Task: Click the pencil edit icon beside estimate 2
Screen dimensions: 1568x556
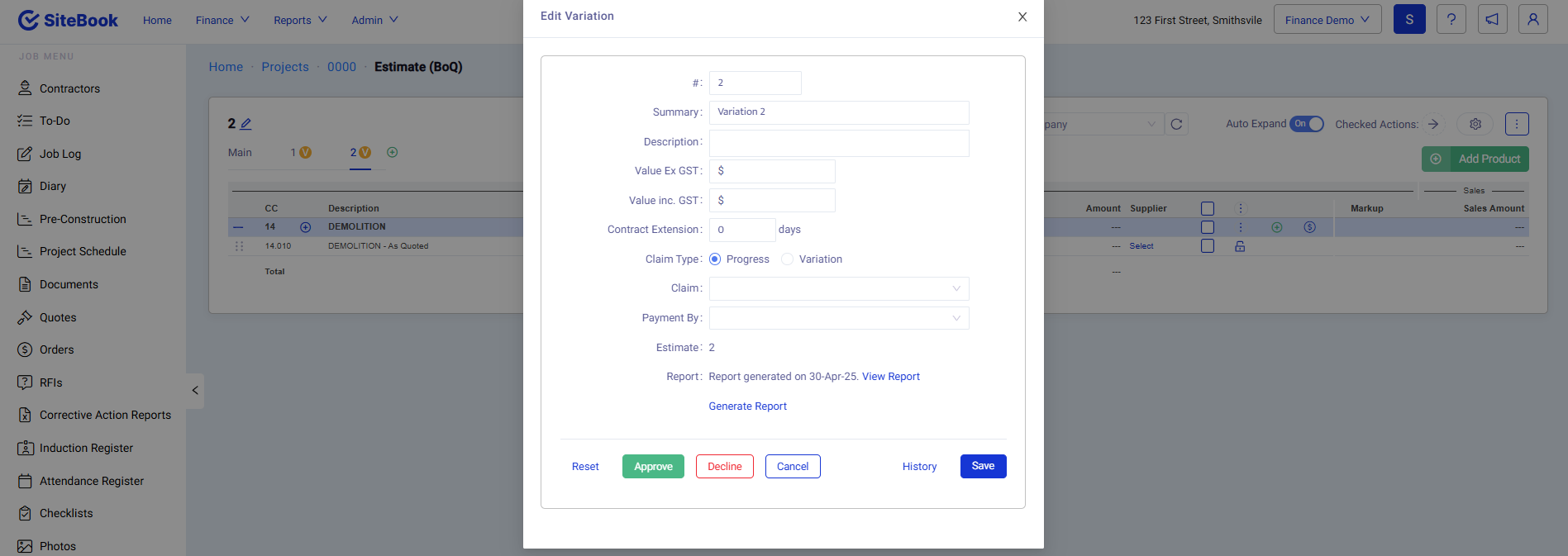Action: [245, 124]
